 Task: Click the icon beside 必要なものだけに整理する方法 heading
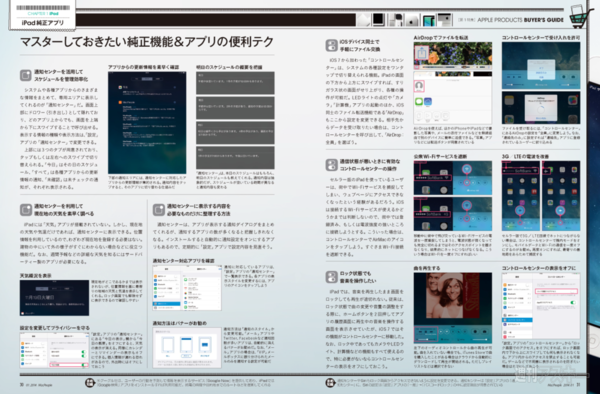[158, 210]
